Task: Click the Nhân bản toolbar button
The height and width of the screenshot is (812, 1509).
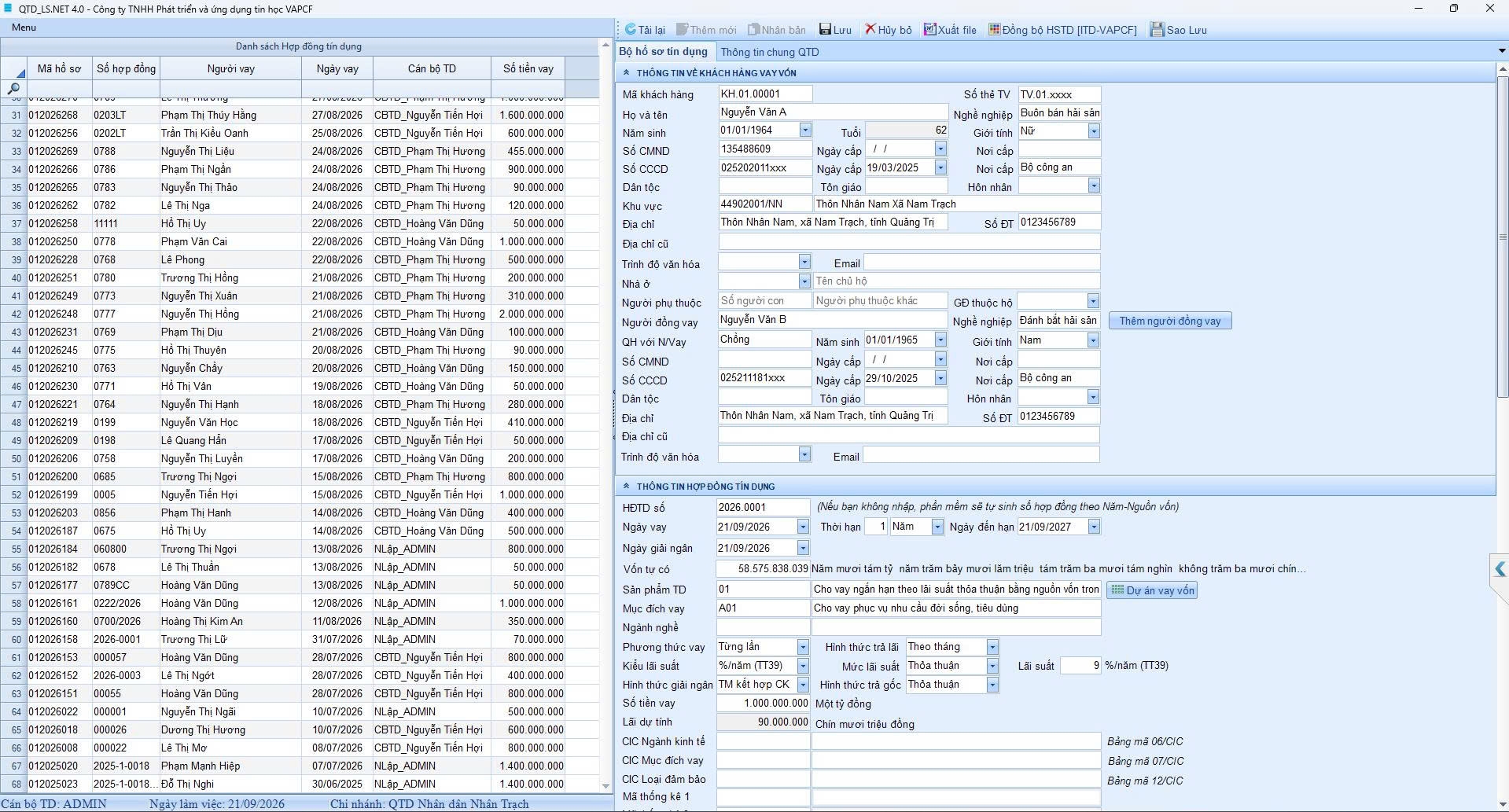Action: tap(777, 30)
